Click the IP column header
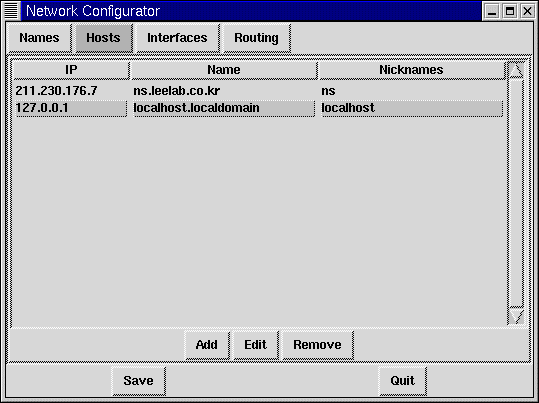 pyautogui.click(x=71, y=70)
